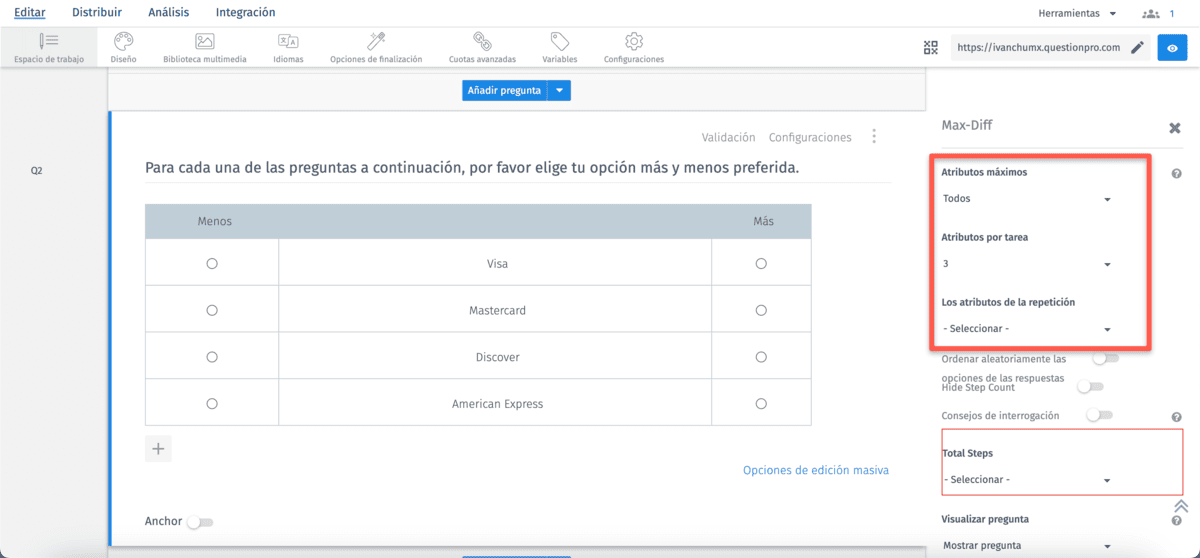Screen dimensions: 1200x558
Task: Click the Más column header
Action: [x=763, y=221]
